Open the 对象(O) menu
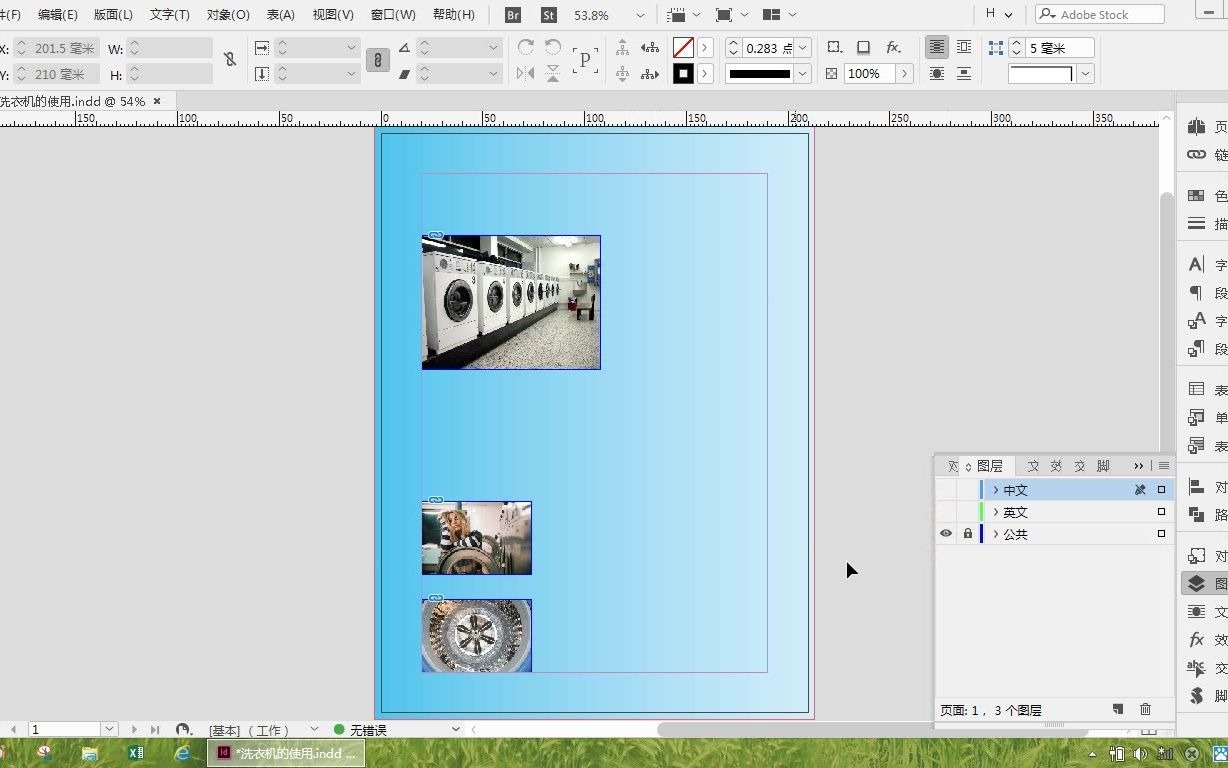Image resolution: width=1228 pixels, height=768 pixels. (228, 14)
